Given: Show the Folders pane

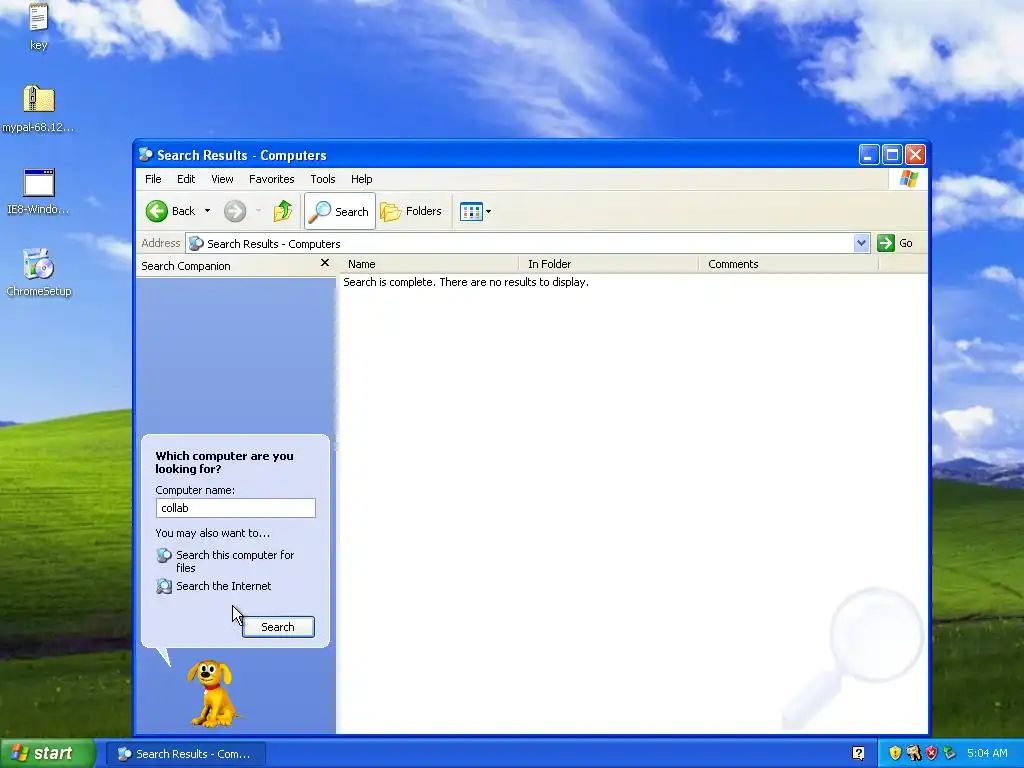Looking at the screenshot, I should click(411, 211).
